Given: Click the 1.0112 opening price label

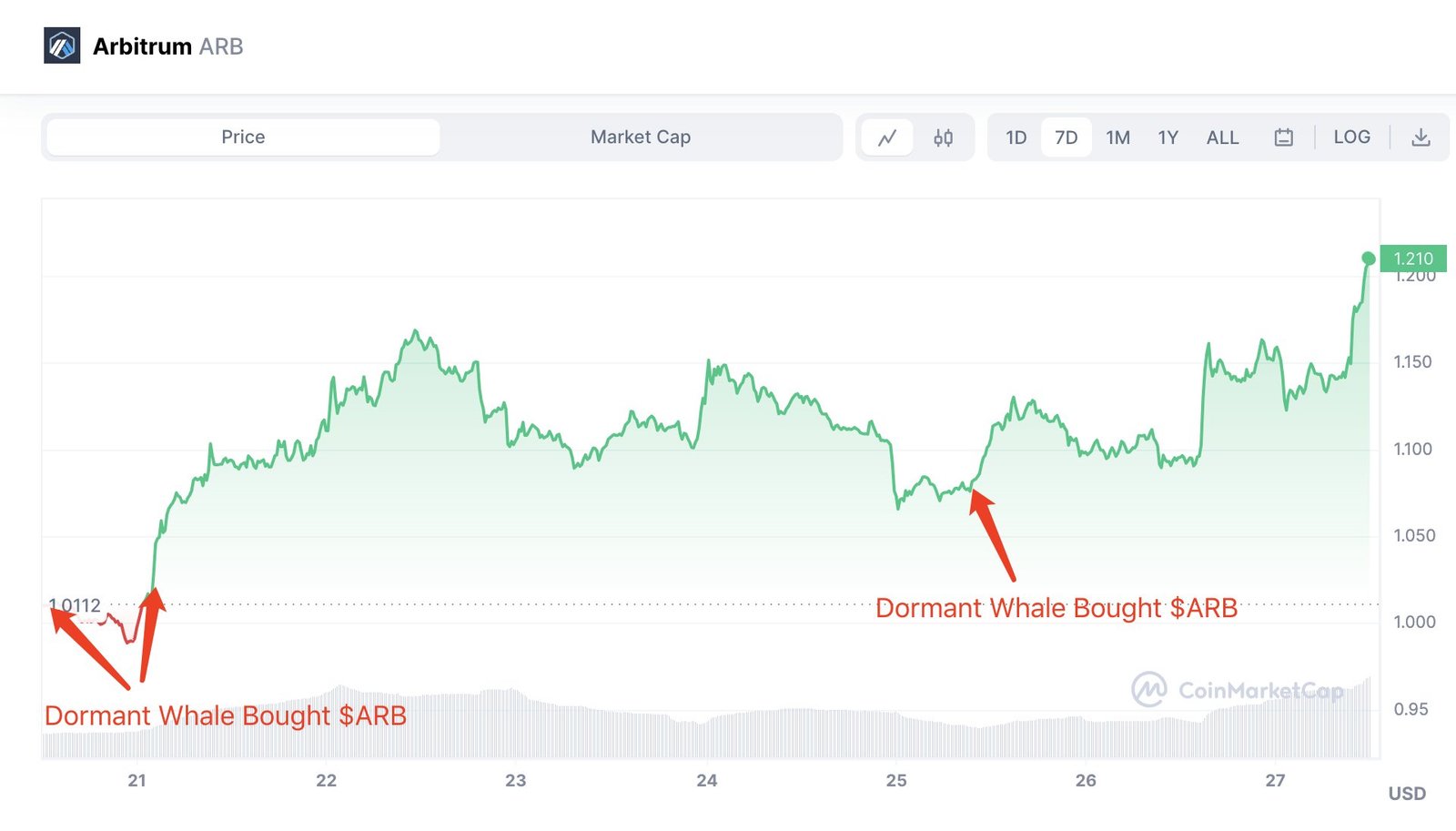Looking at the screenshot, I should (75, 605).
